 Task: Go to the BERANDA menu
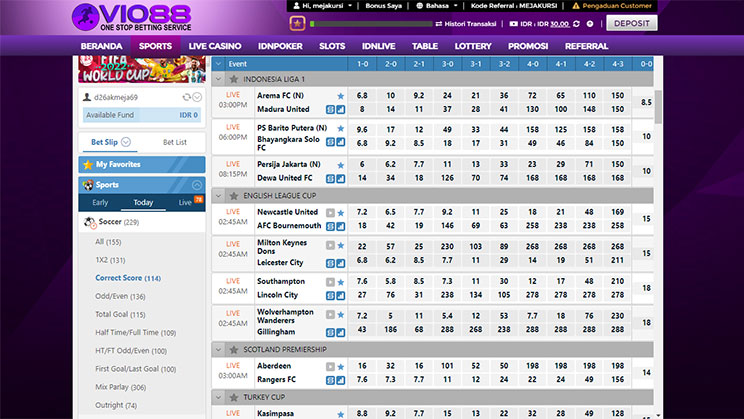tap(102, 46)
